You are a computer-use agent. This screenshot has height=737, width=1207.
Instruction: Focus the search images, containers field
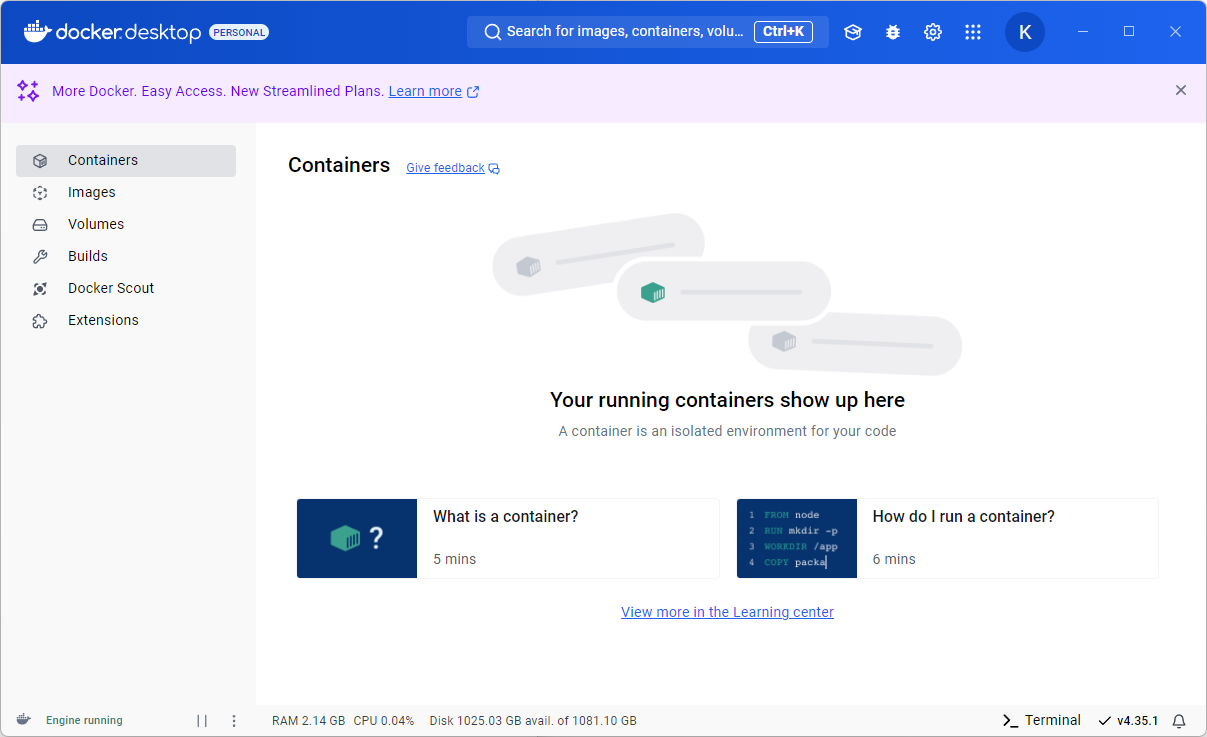pyautogui.click(x=647, y=32)
